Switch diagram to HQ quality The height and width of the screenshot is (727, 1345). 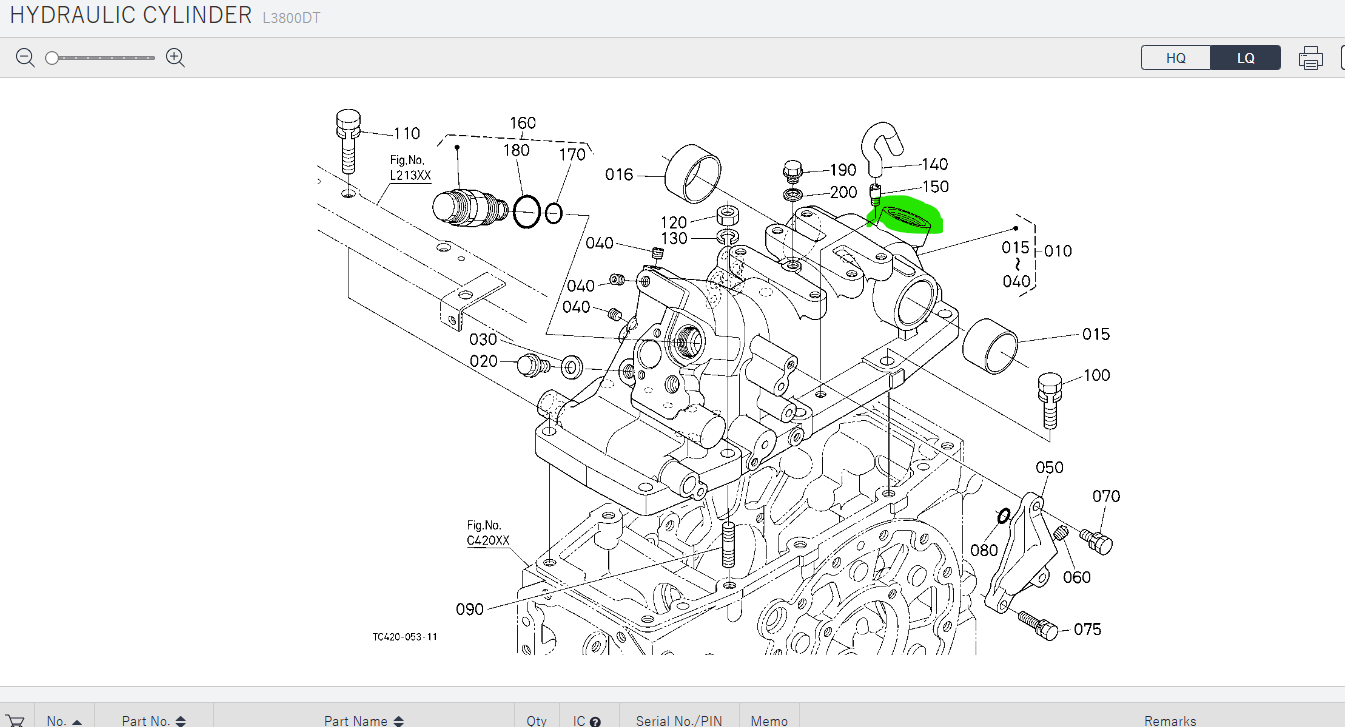1176,58
